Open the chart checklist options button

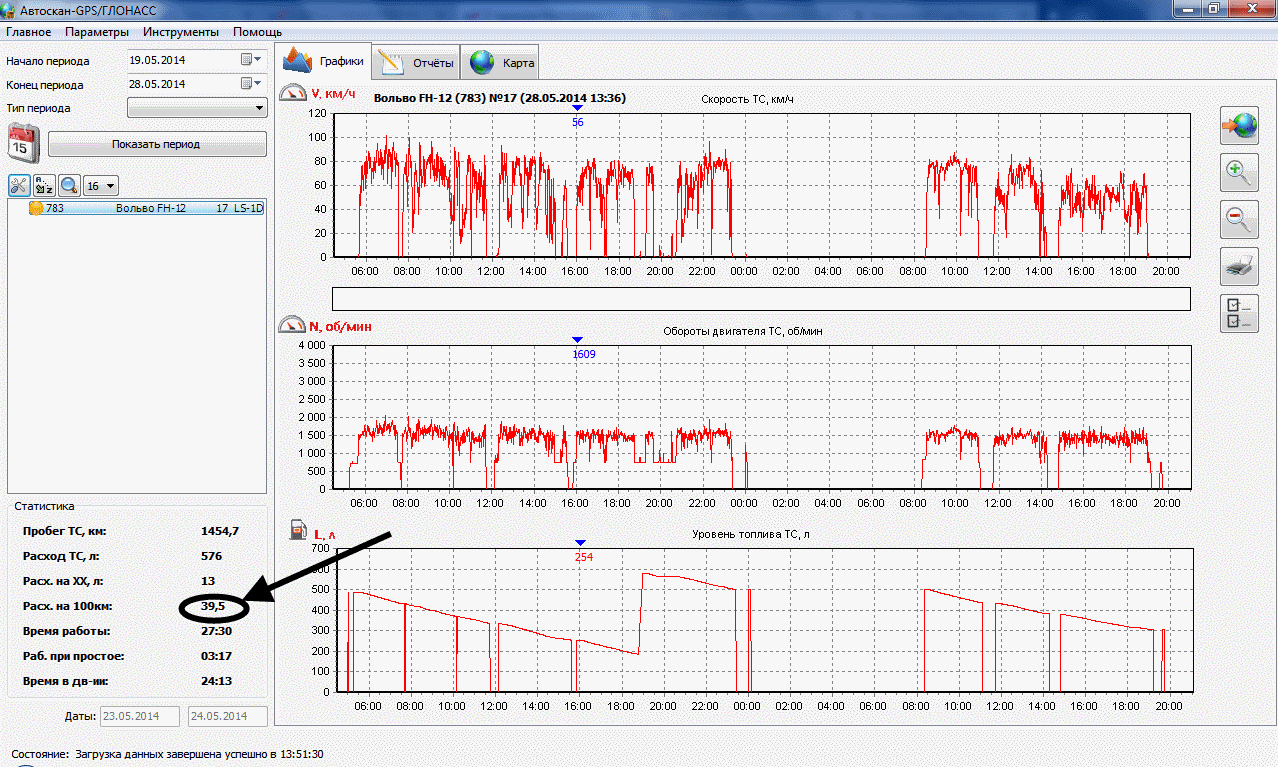(x=1239, y=313)
